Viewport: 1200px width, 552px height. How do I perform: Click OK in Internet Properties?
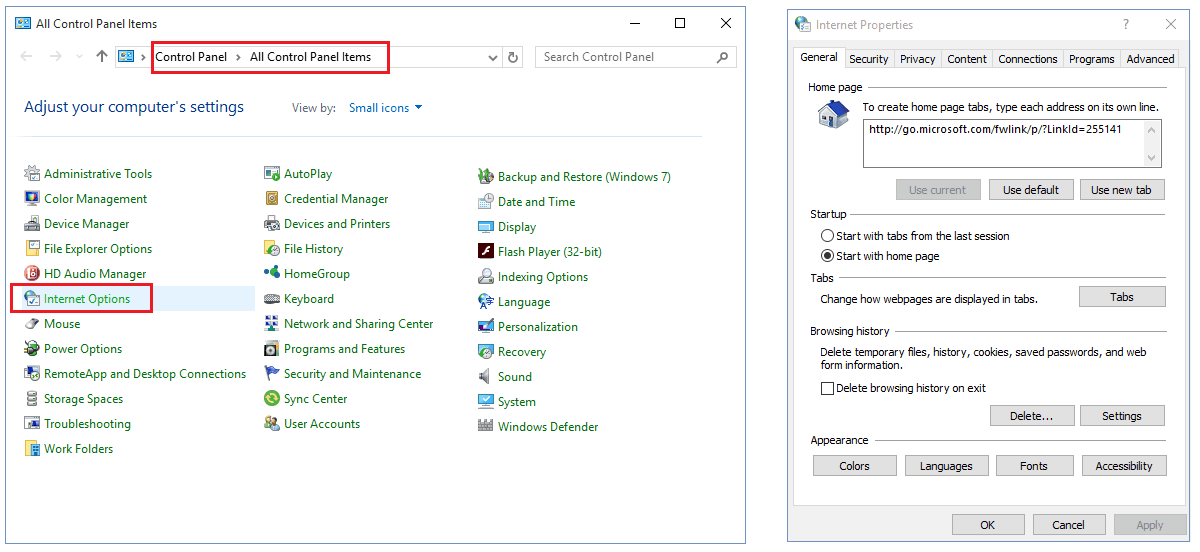coord(988,525)
